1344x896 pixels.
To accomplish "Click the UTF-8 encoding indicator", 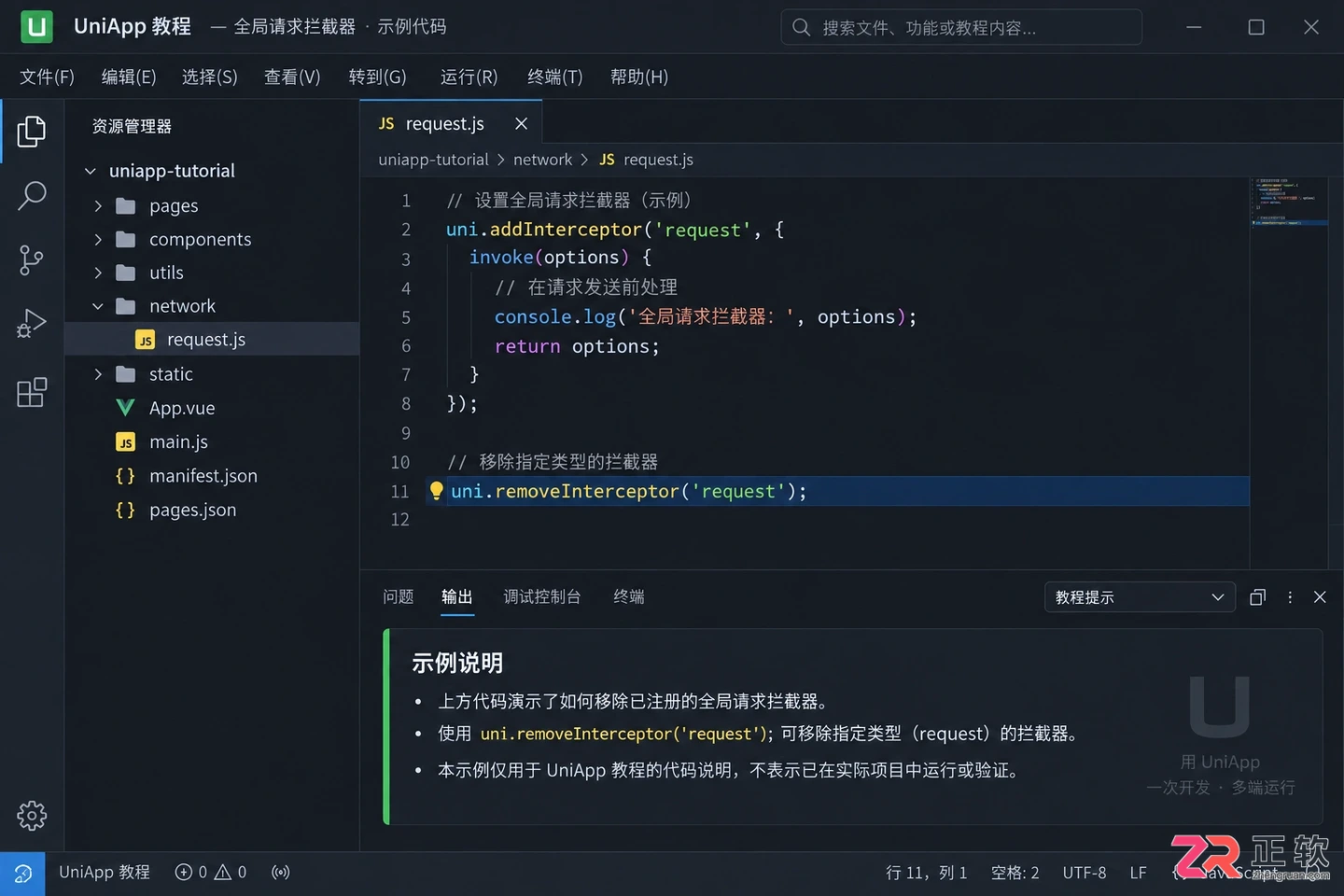I will pos(1085,873).
